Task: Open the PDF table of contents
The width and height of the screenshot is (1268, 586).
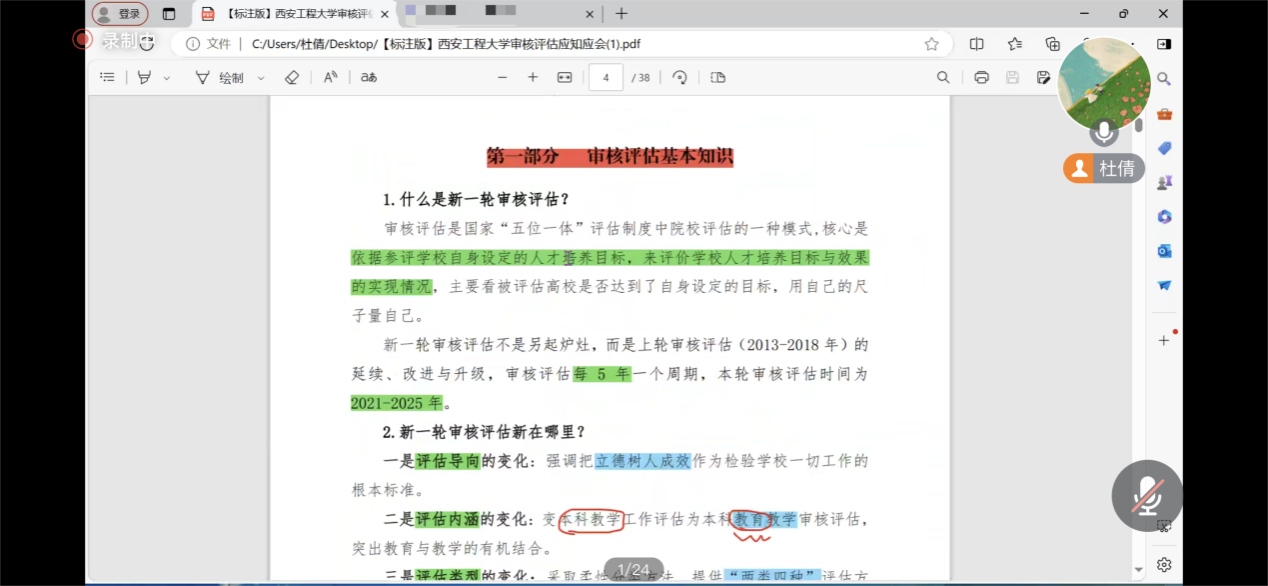Action: [x=108, y=78]
